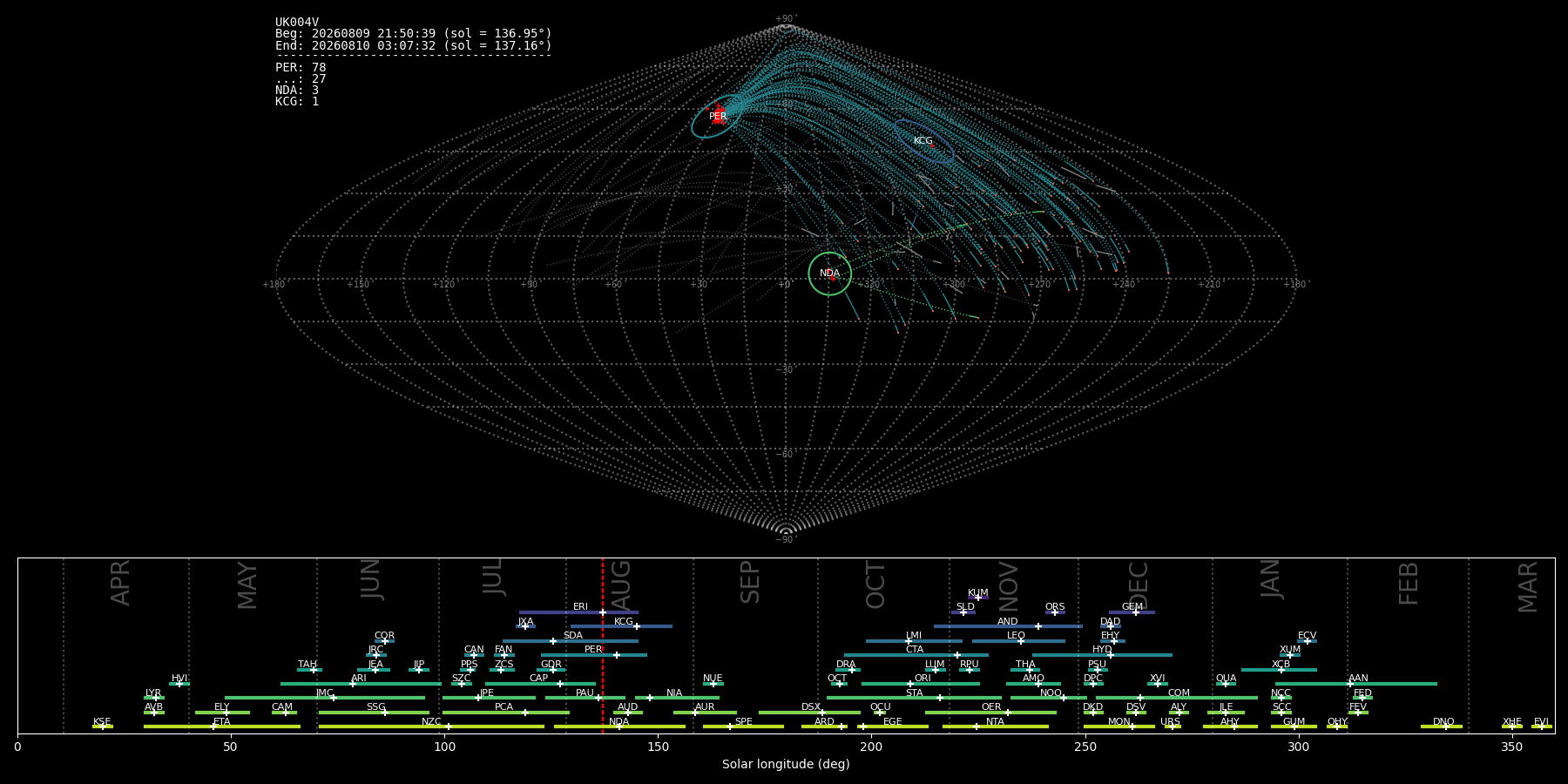The width and height of the screenshot is (1568, 784).
Task: Click the ORI shower bar in the timeline
Action: click(x=921, y=684)
